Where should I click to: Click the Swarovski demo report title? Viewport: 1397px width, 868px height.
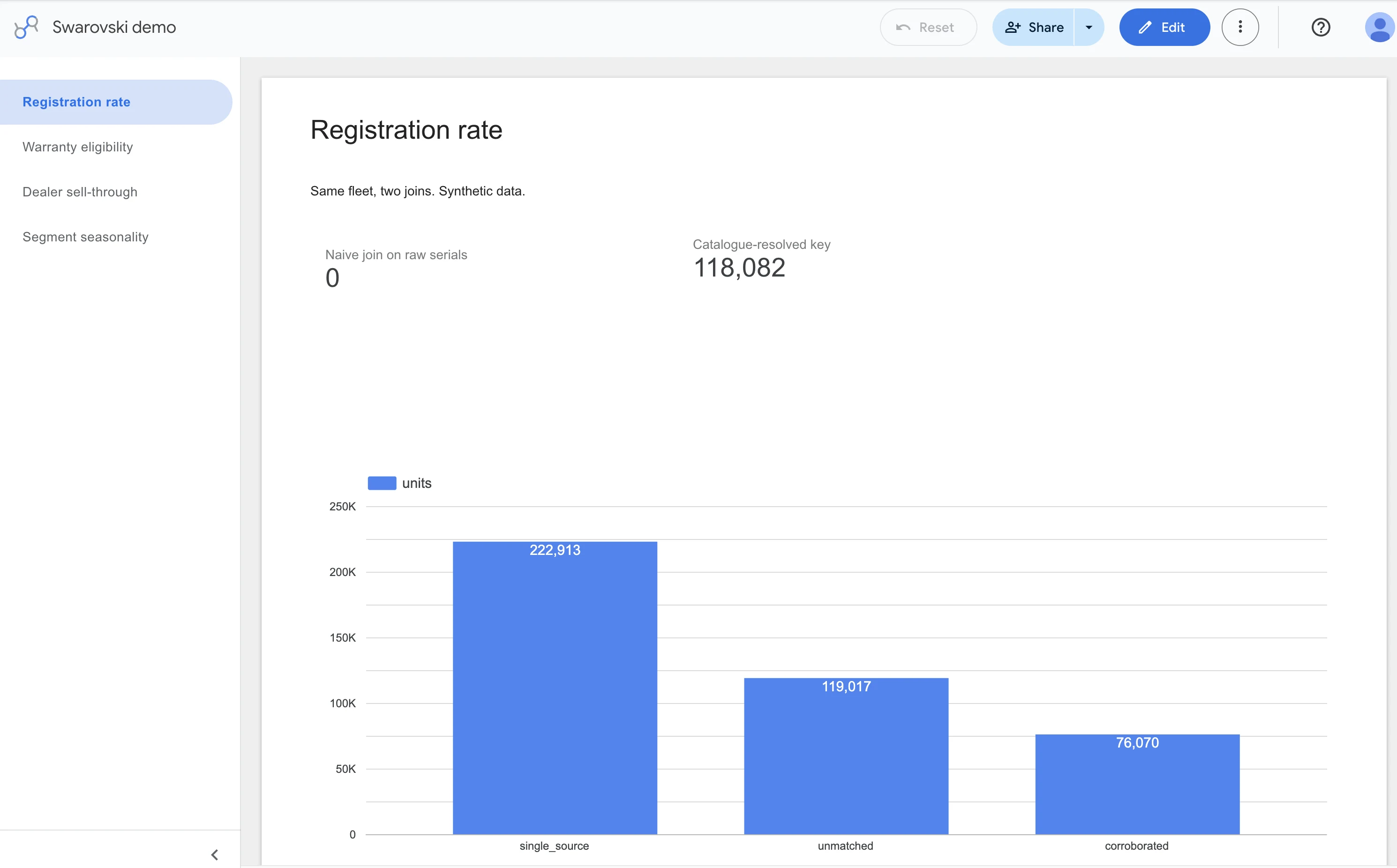[x=114, y=27]
